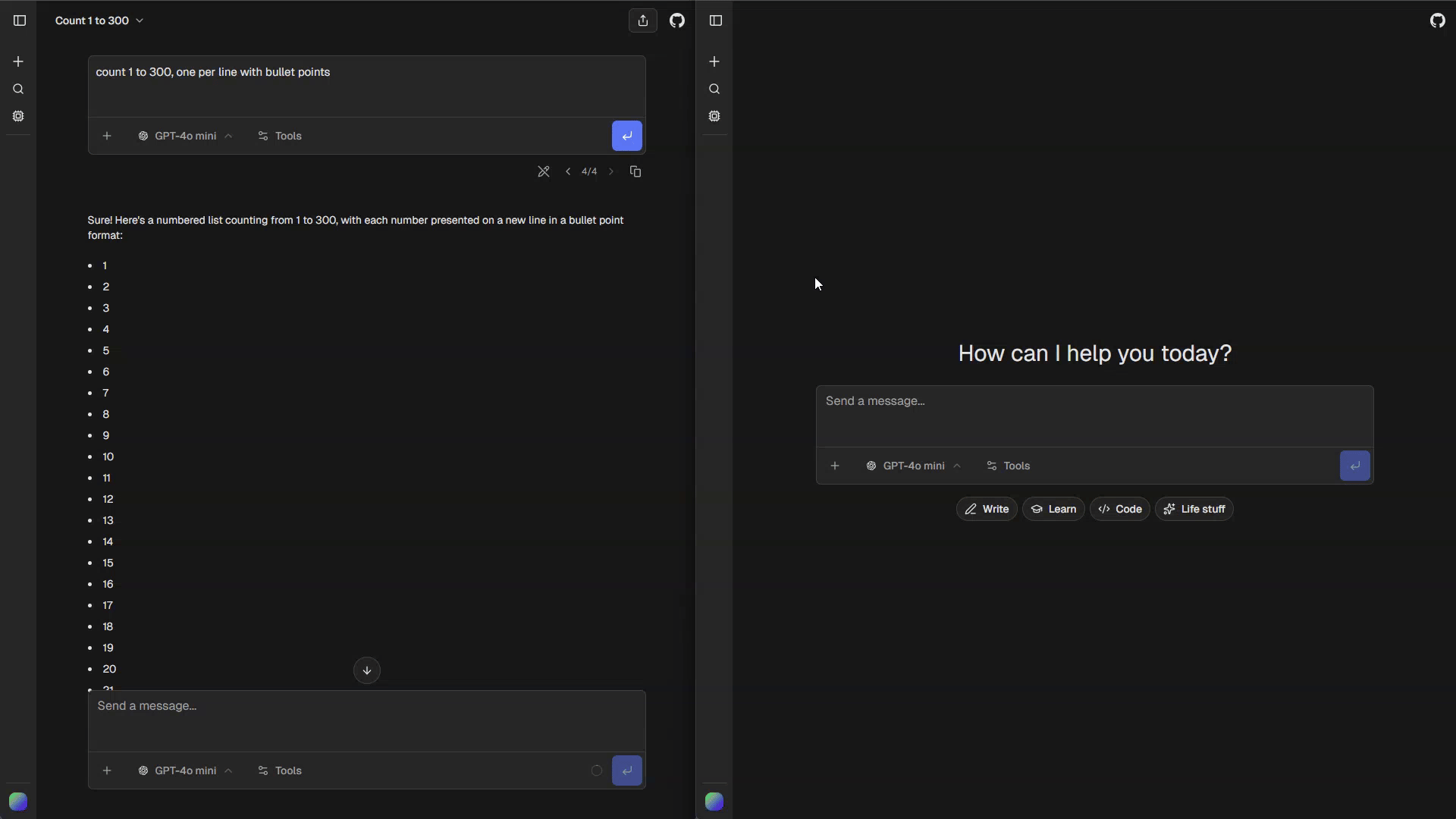Click the scroll-to-bottom arrow over the list
Screen dimensions: 1456x819
coord(366,670)
